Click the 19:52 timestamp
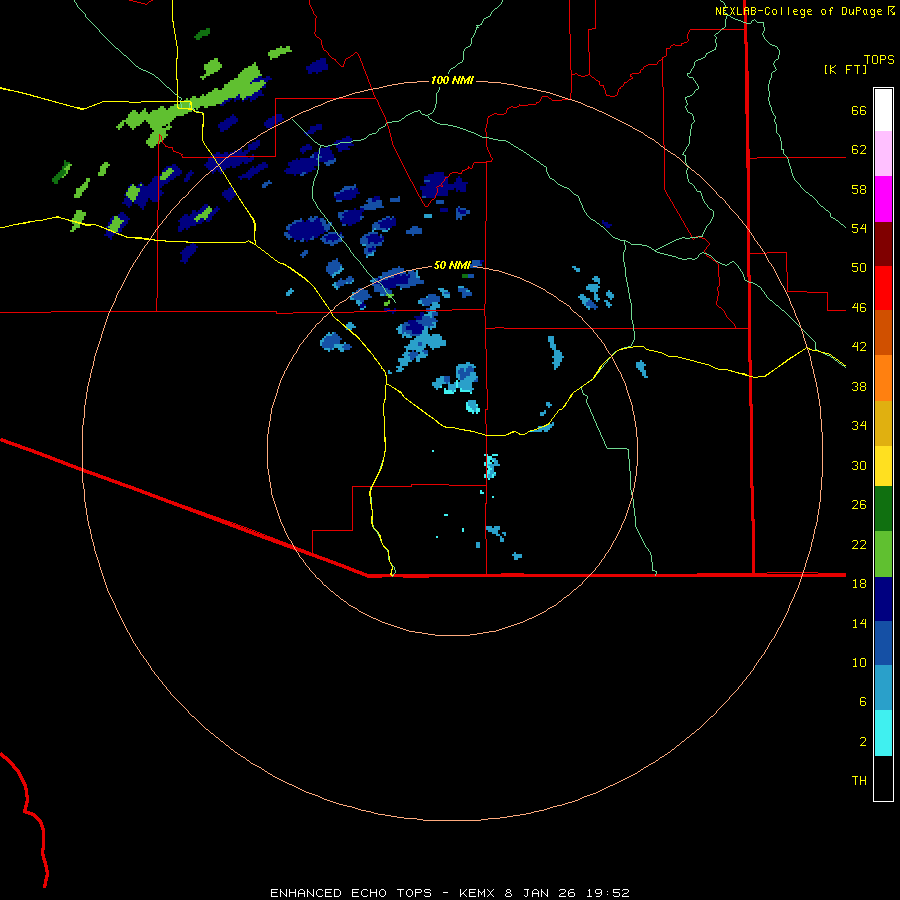This screenshot has width=900, height=900. pos(608,893)
